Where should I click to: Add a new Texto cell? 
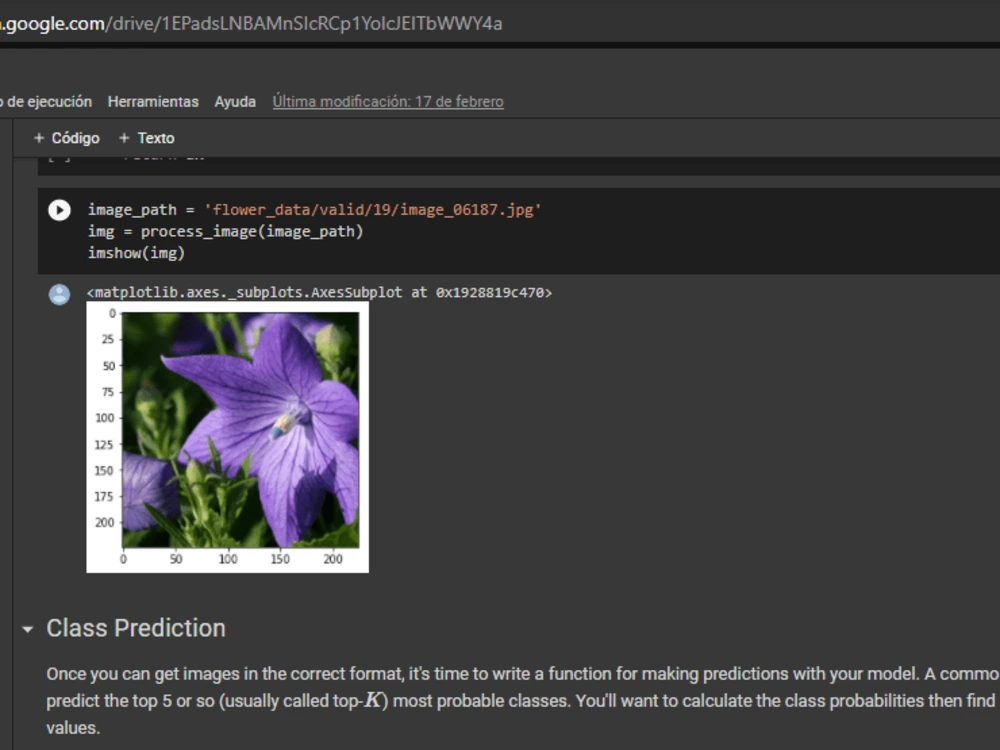147,138
